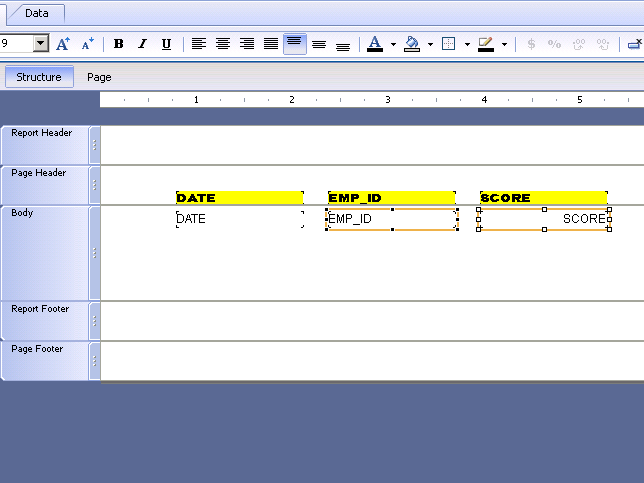Click the icon after the decimal buttons

635,44
